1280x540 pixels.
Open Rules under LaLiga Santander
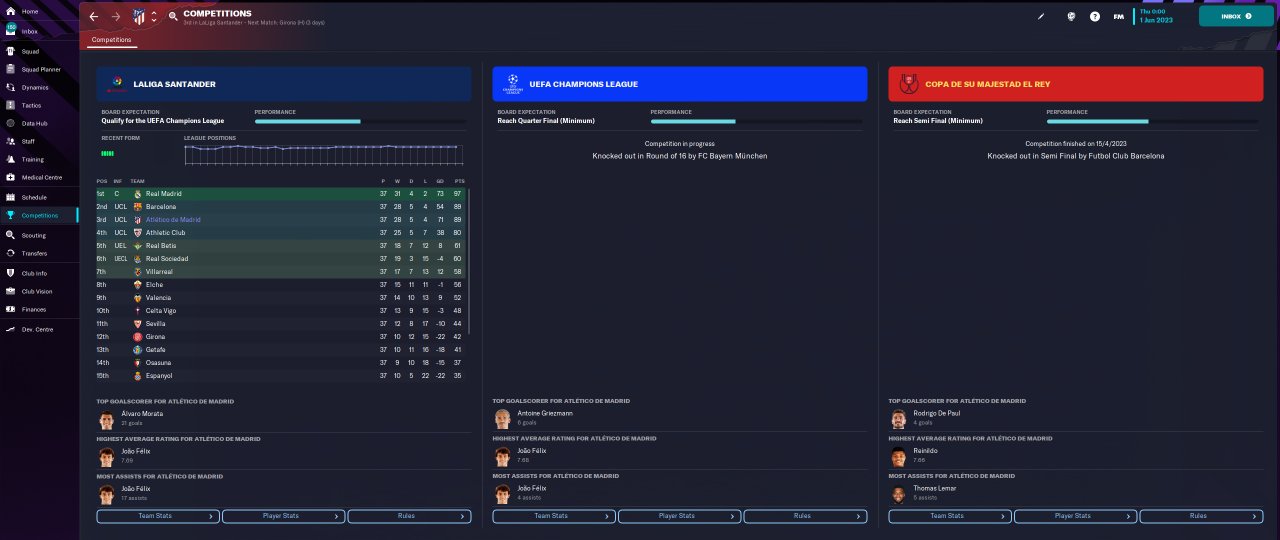(x=410, y=516)
